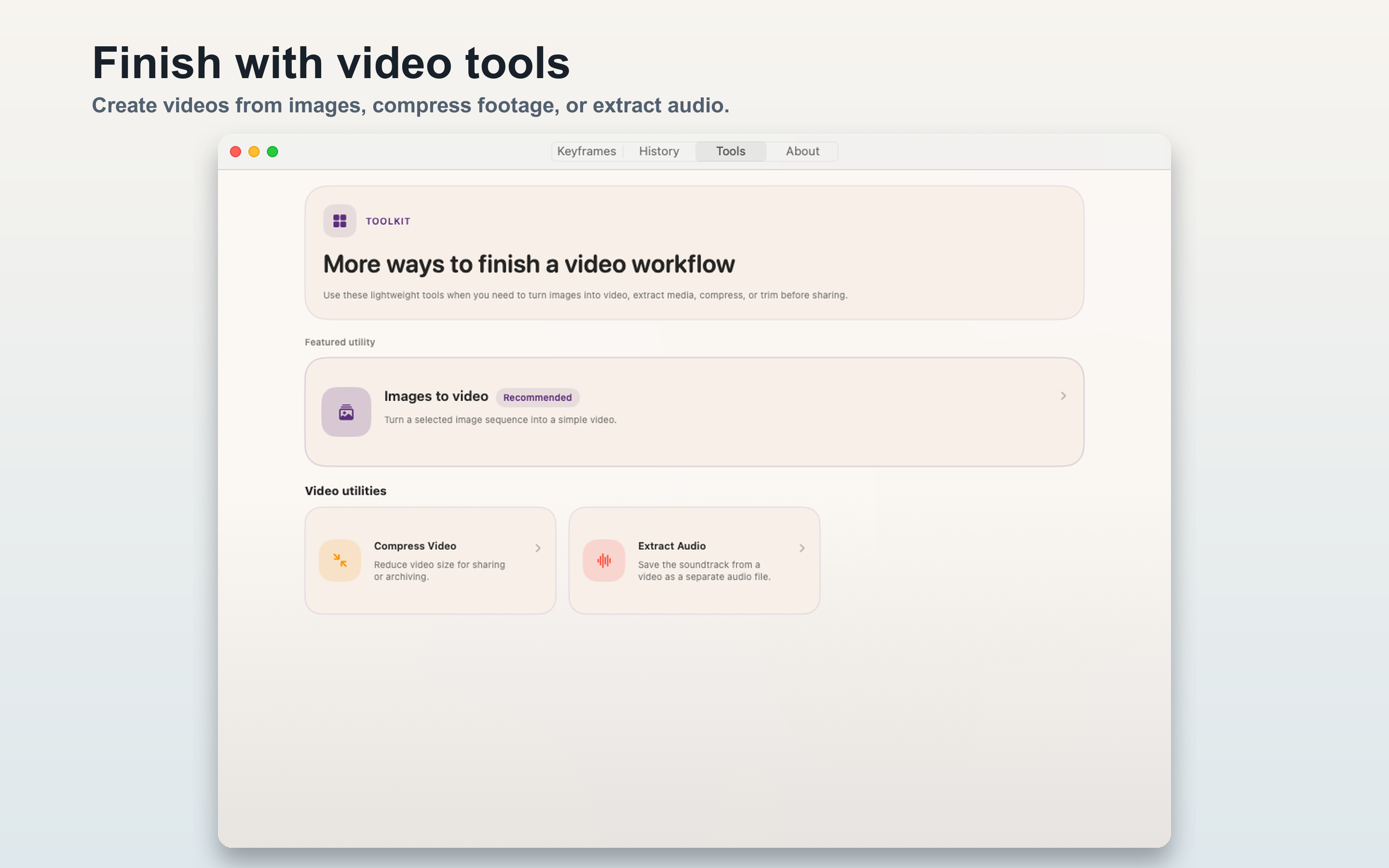
Task: Click the Recommended badge
Action: (537, 398)
